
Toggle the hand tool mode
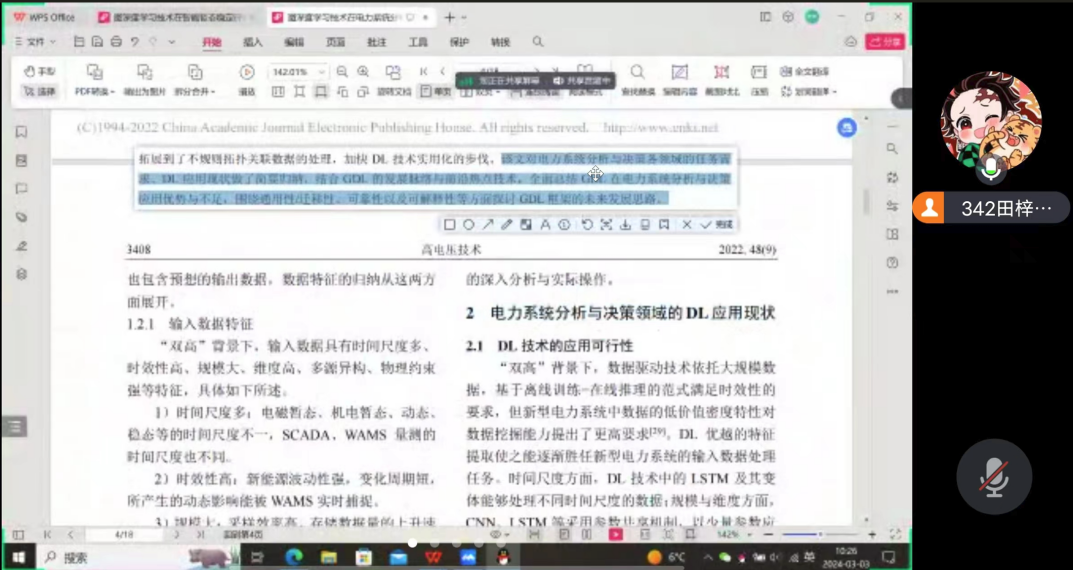click(x=40, y=72)
